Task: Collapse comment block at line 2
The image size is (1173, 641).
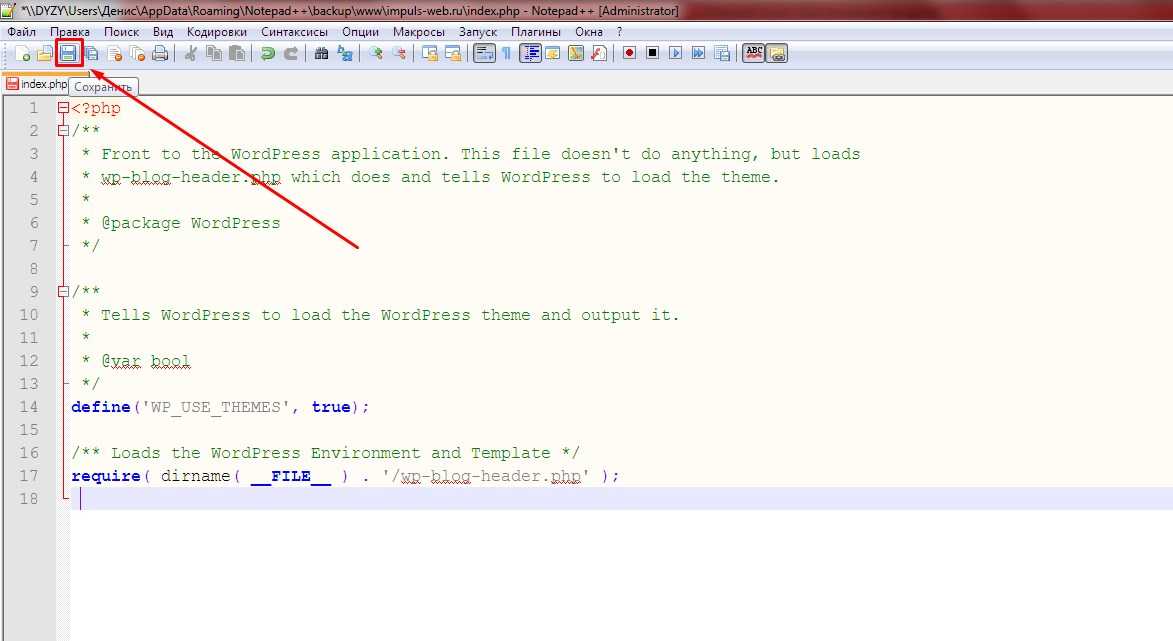Action: [x=63, y=131]
